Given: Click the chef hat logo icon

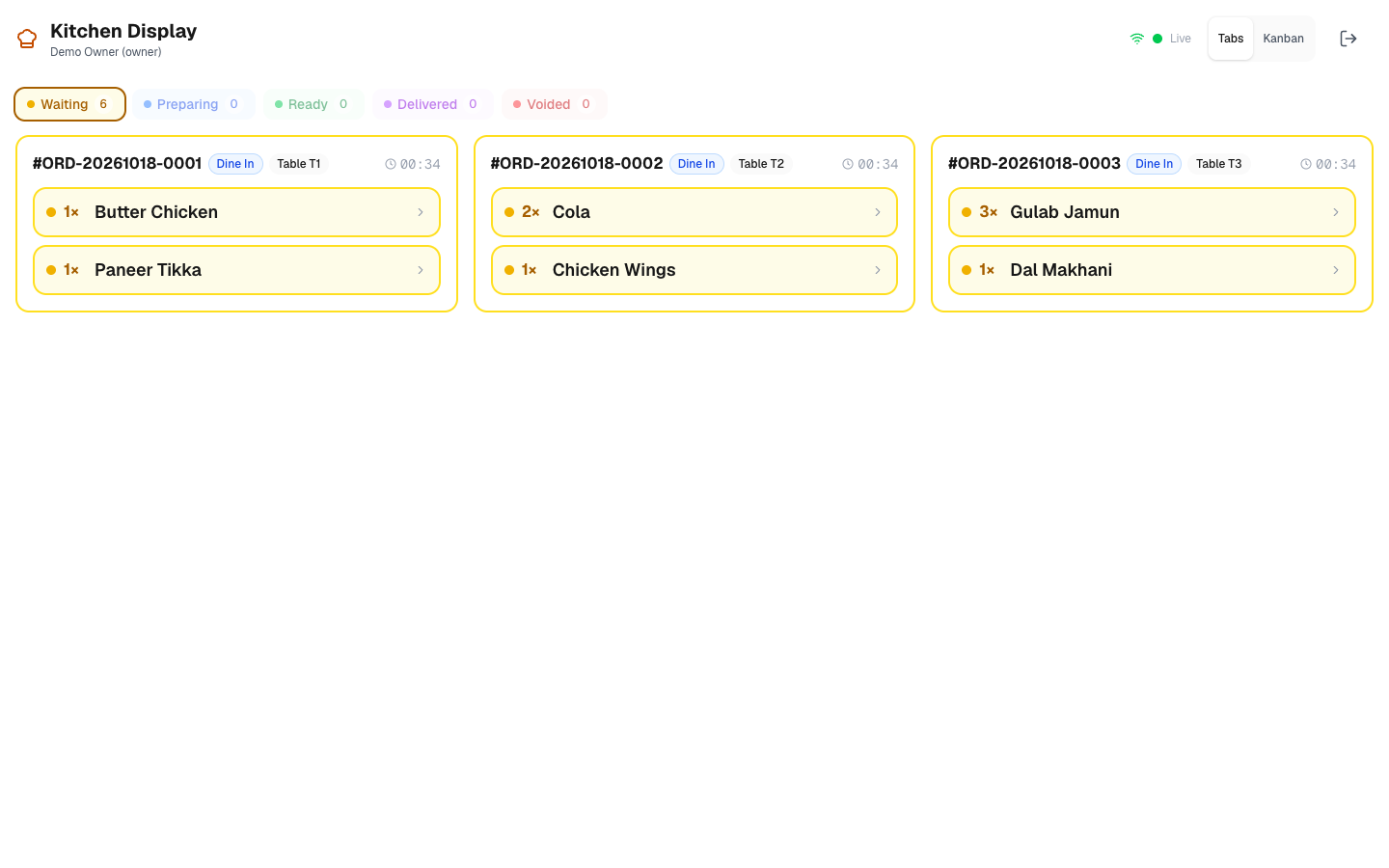Looking at the screenshot, I should [x=27, y=39].
